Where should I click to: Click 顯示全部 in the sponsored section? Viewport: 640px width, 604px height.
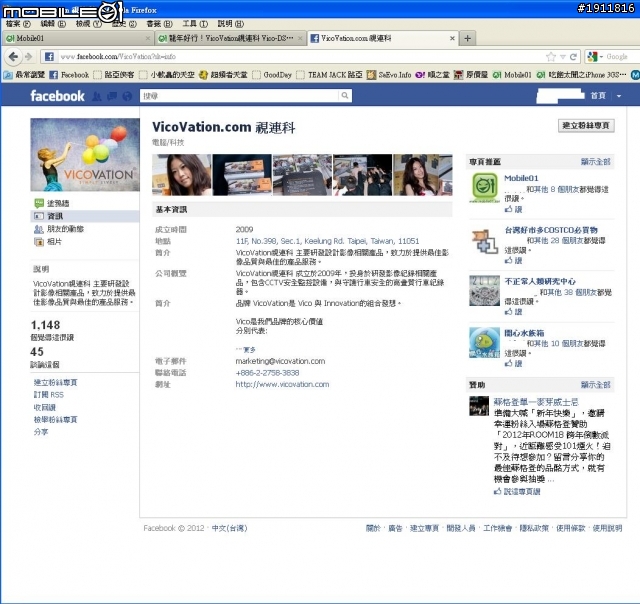point(596,385)
